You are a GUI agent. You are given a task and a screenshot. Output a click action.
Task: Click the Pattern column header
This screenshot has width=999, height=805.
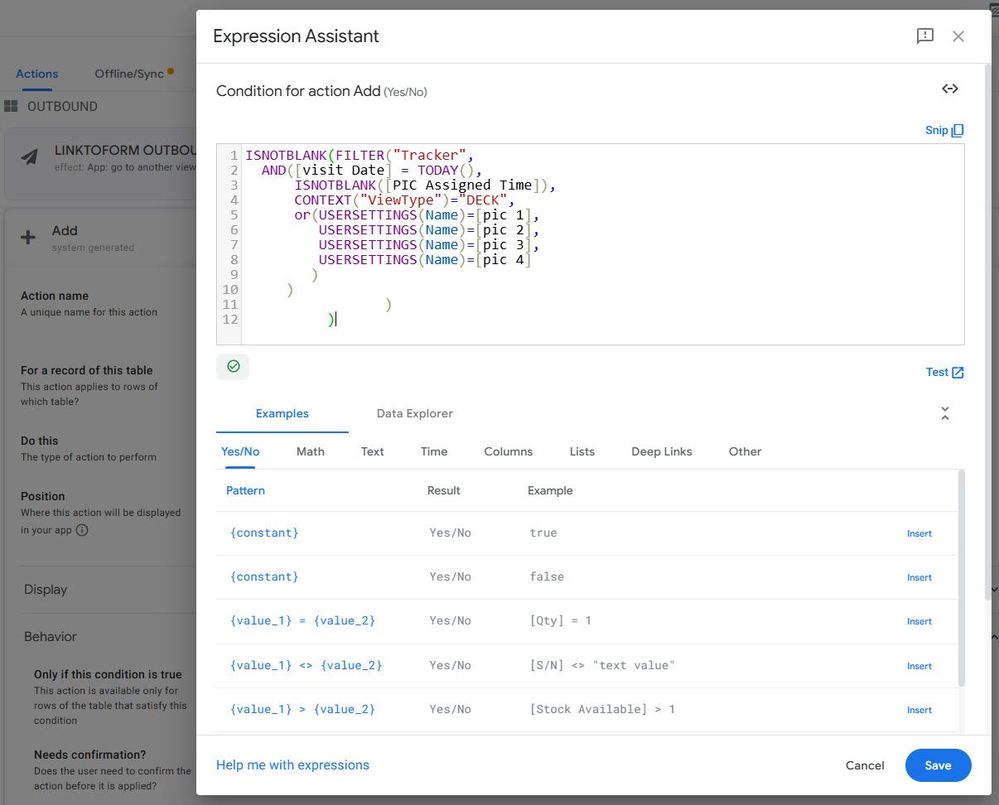click(x=245, y=490)
